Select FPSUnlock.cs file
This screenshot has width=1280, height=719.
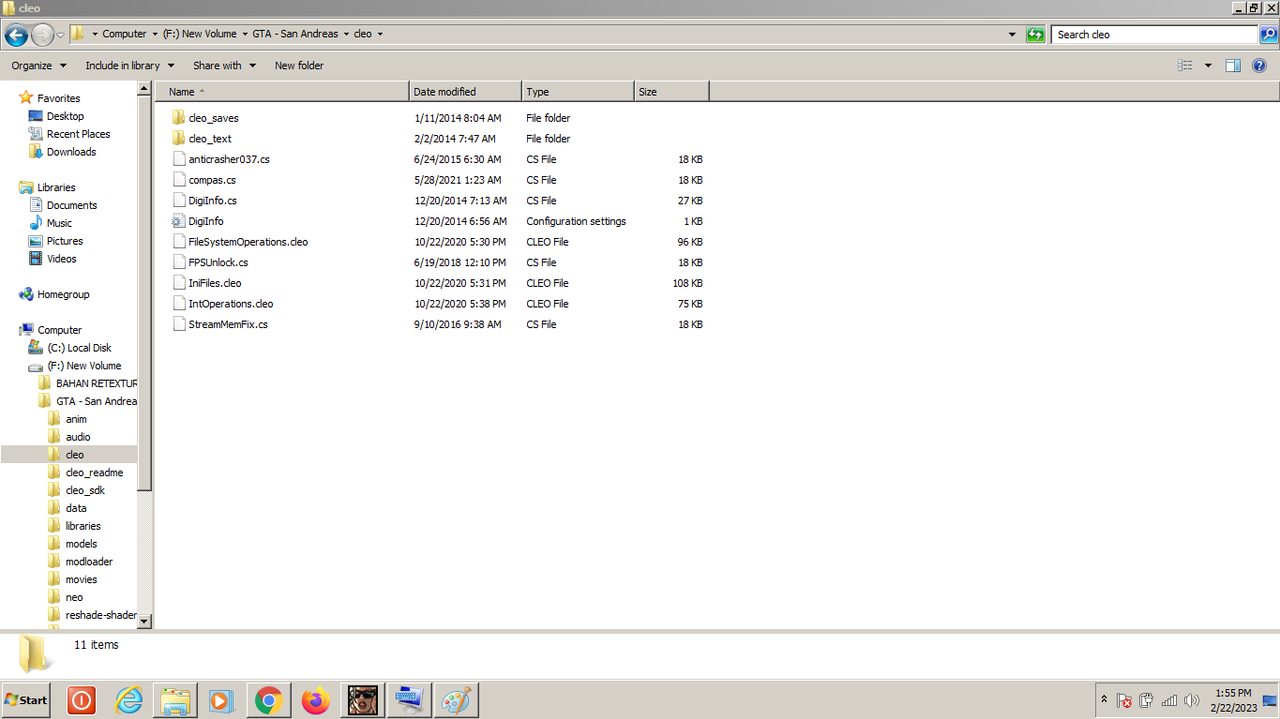(x=218, y=263)
